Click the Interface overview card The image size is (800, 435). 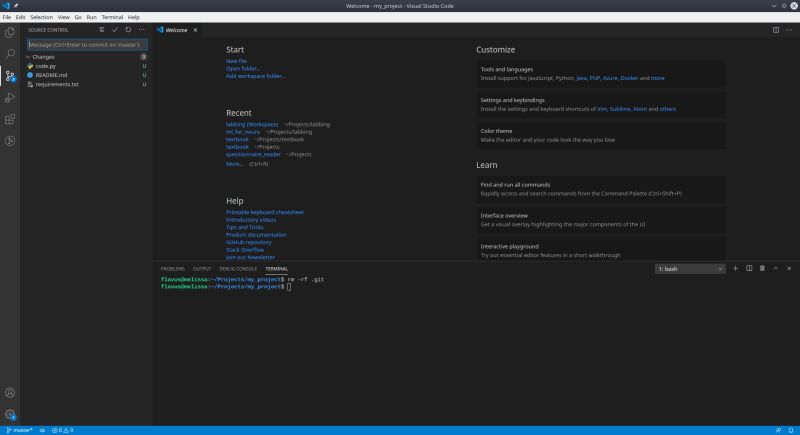click(601, 220)
